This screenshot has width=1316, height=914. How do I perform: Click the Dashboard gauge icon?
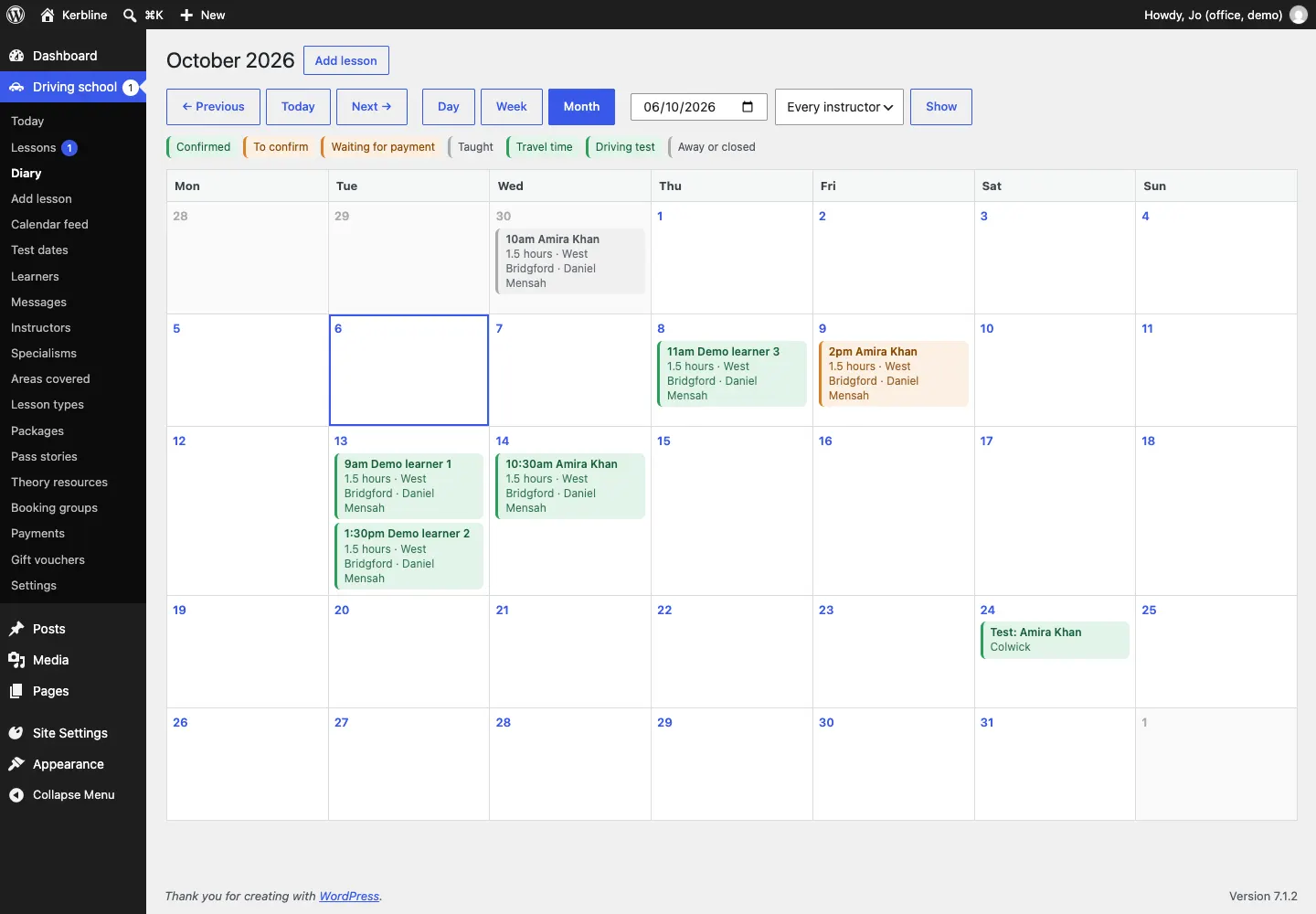pyautogui.click(x=16, y=56)
